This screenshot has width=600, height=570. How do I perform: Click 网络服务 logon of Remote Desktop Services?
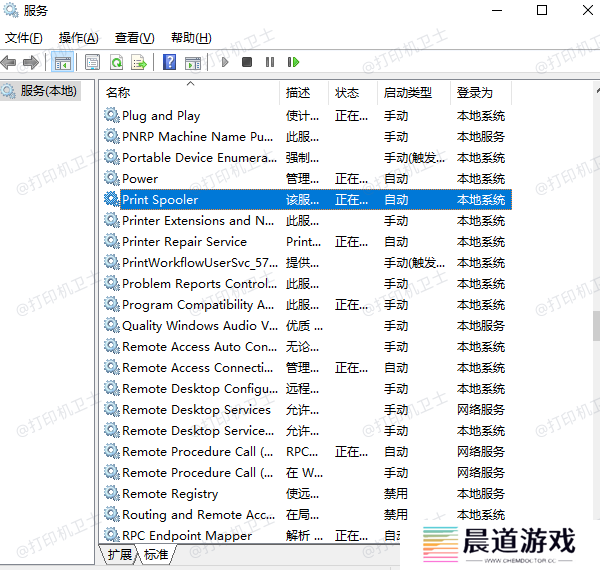pos(481,410)
